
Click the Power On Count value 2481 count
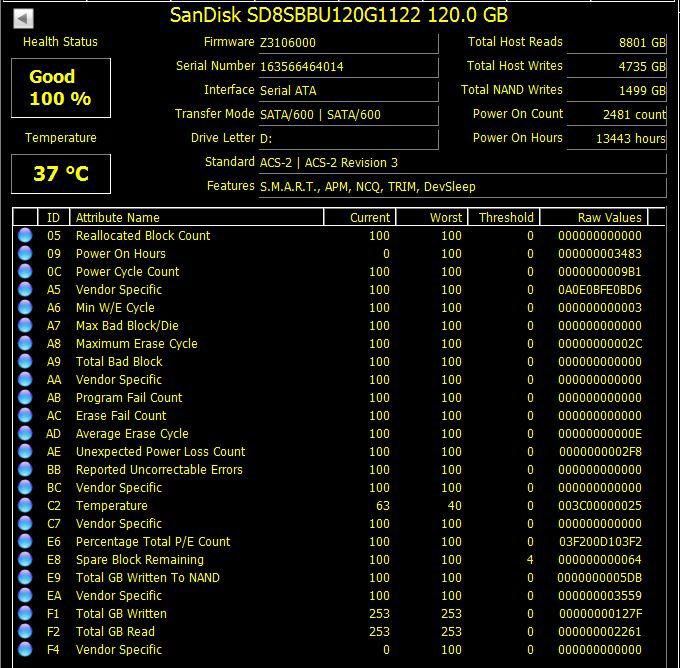(617, 115)
